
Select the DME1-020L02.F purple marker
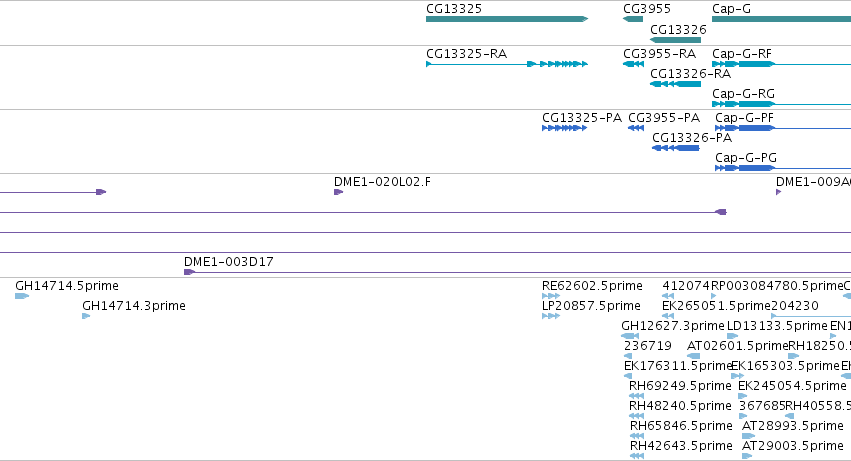338,192
